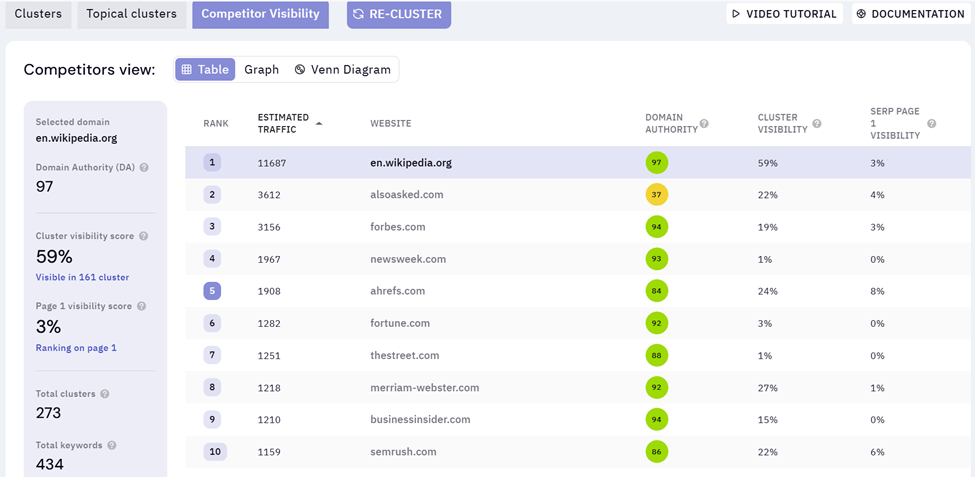Click estimated traffic value 3612
This screenshot has height=477, width=975.
click(269, 195)
